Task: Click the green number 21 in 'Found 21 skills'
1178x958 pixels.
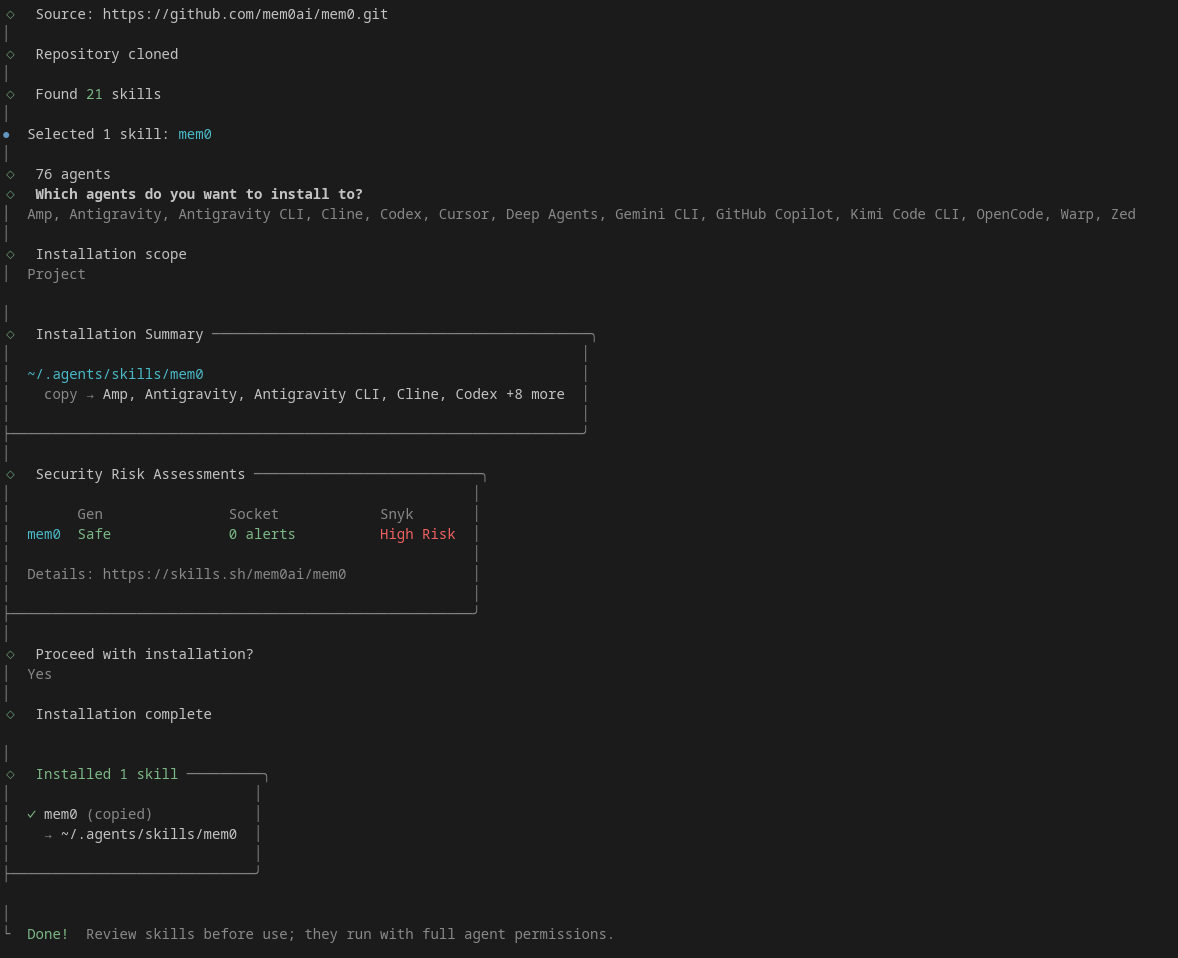Action: click(x=94, y=94)
